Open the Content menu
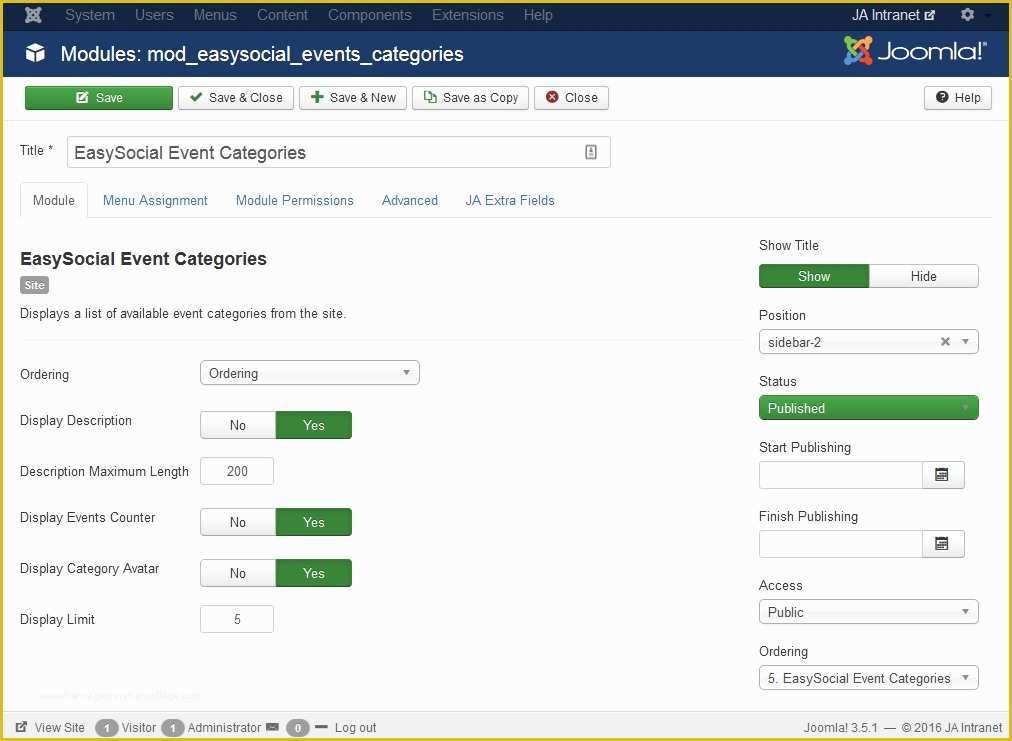This screenshot has height=741, width=1012. coord(282,15)
